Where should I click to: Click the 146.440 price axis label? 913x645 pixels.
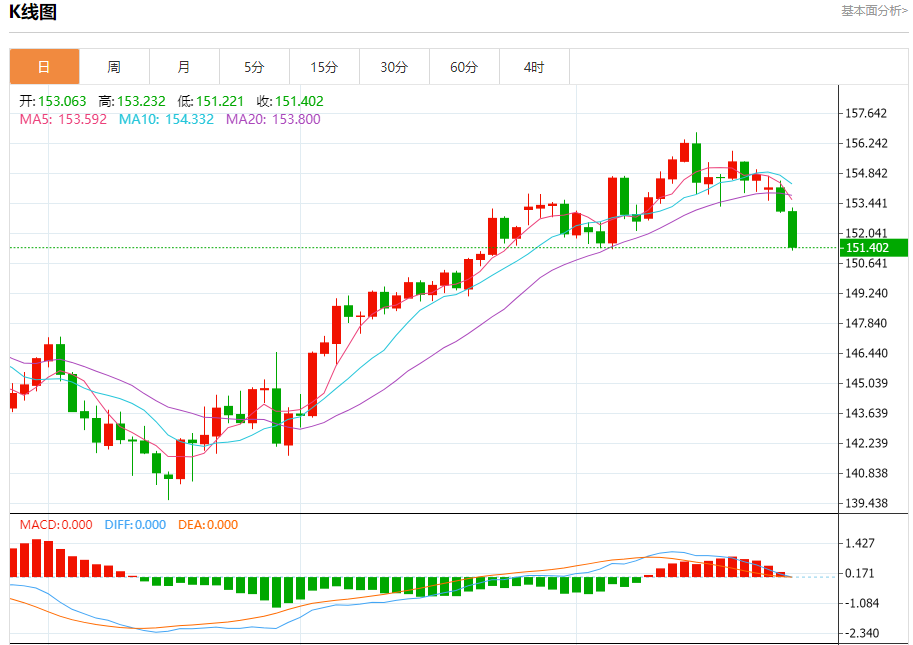coord(866,353)
